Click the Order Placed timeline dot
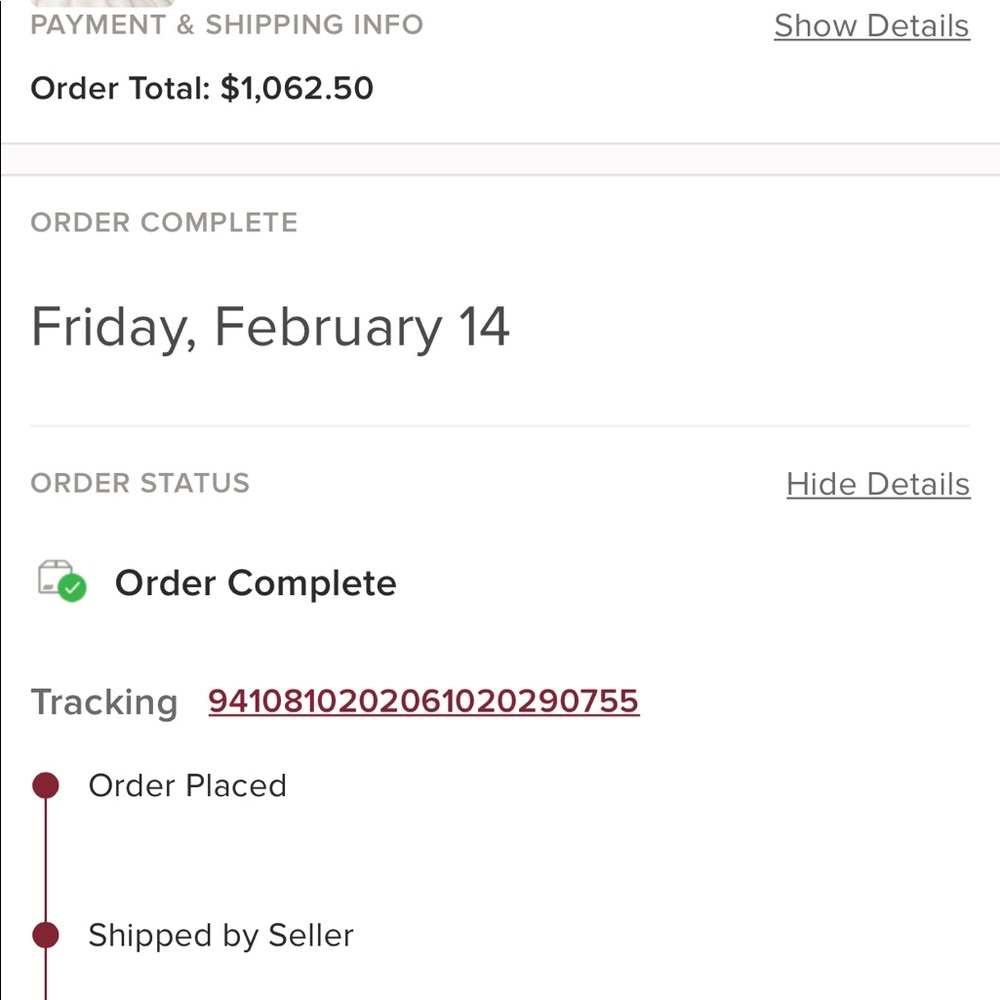This screenshot has width=1000, height=1000. click(46, 786)
